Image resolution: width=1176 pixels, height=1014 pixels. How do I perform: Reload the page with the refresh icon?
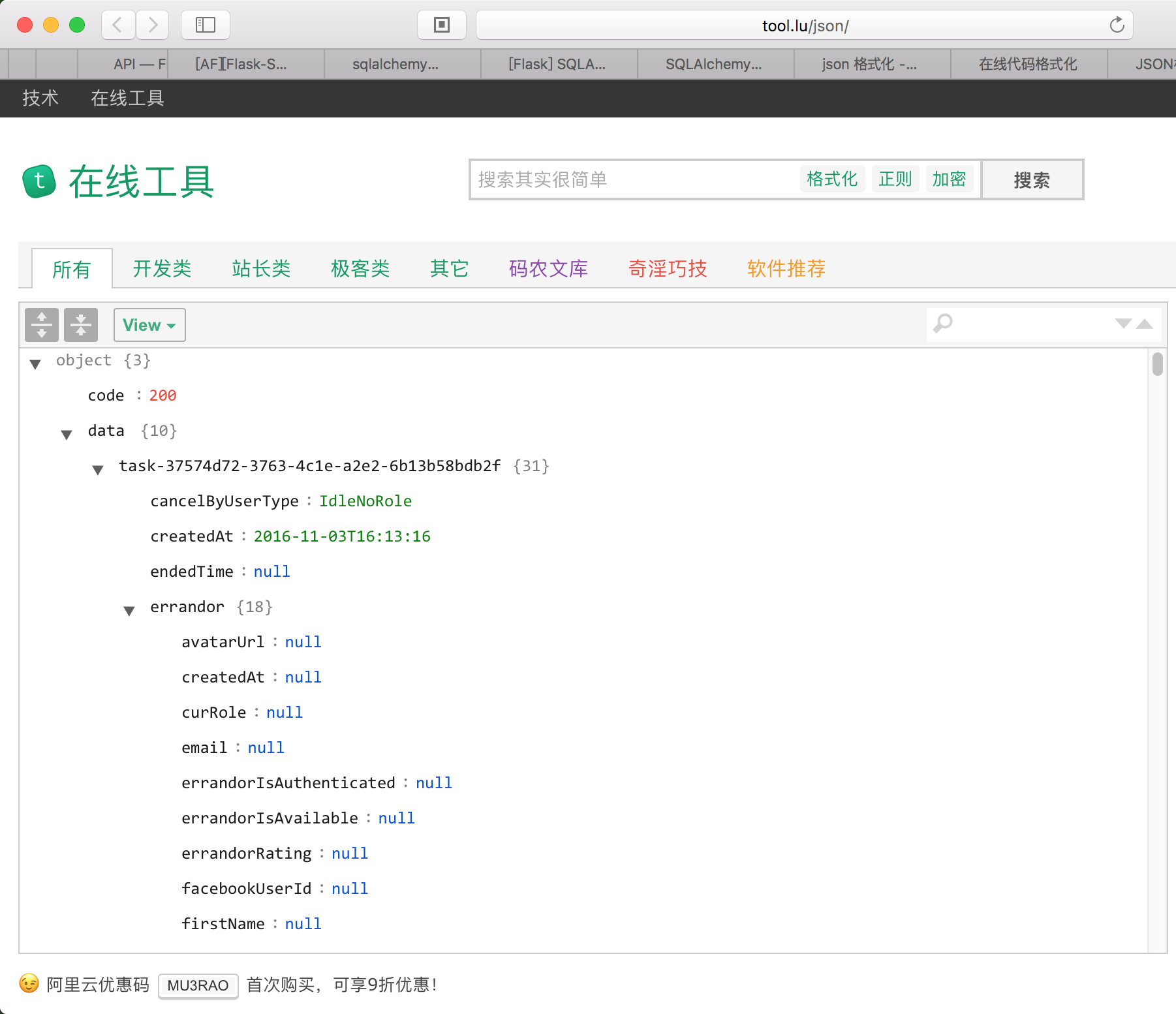[1117, 25]
